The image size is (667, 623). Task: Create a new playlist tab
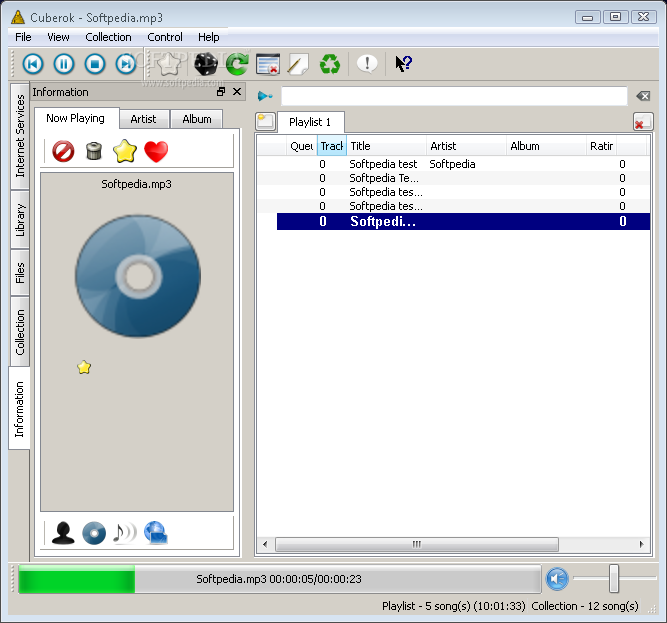click(x=265, y=122)
